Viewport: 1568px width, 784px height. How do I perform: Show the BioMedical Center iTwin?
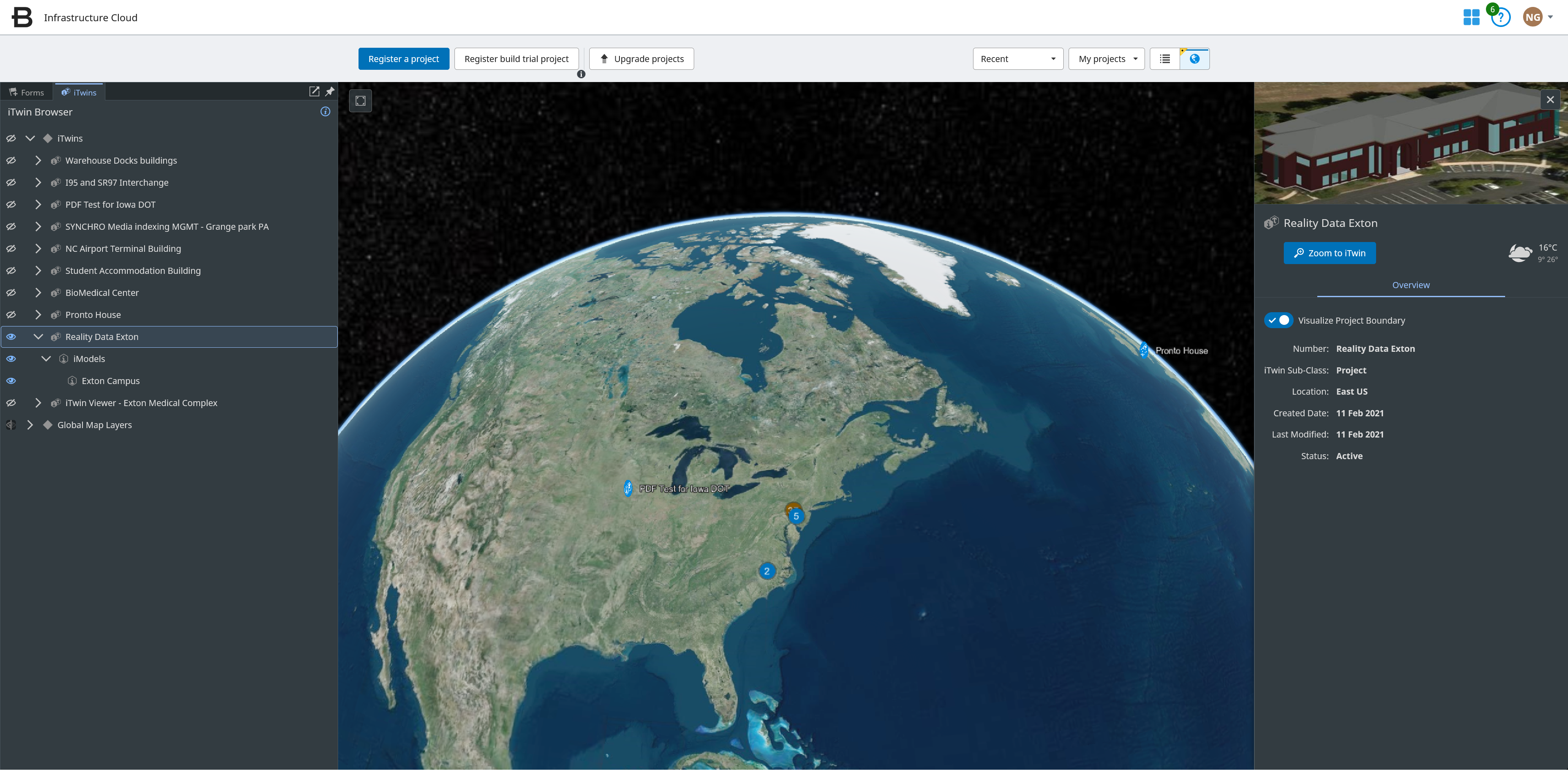point(11,293)
